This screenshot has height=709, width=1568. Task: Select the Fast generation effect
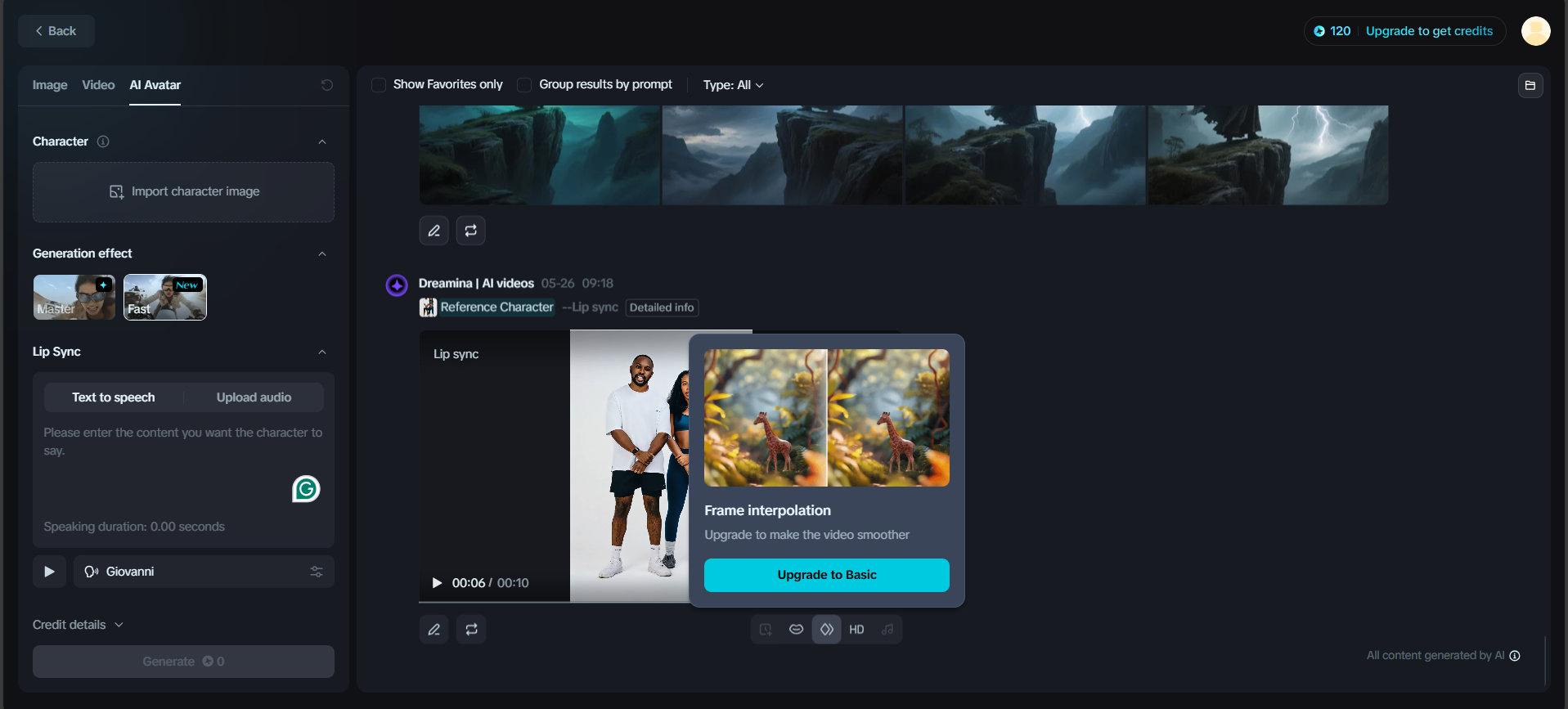165,297
